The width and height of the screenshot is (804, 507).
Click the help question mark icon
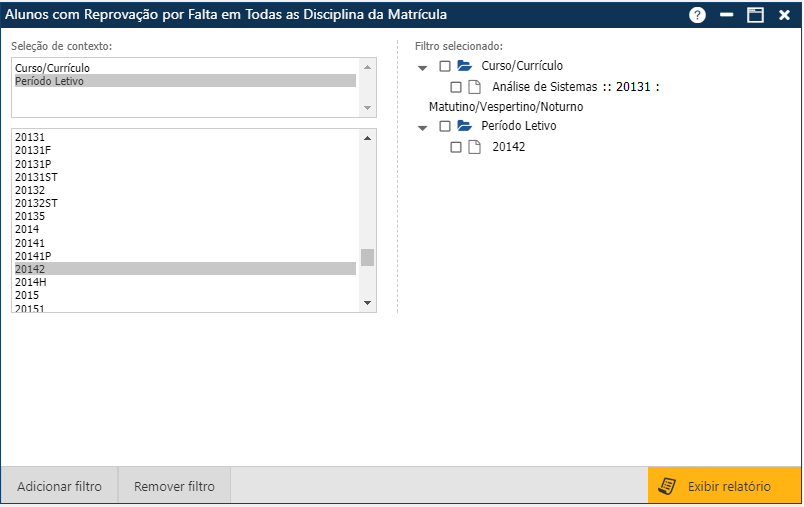tap(698, 15)
